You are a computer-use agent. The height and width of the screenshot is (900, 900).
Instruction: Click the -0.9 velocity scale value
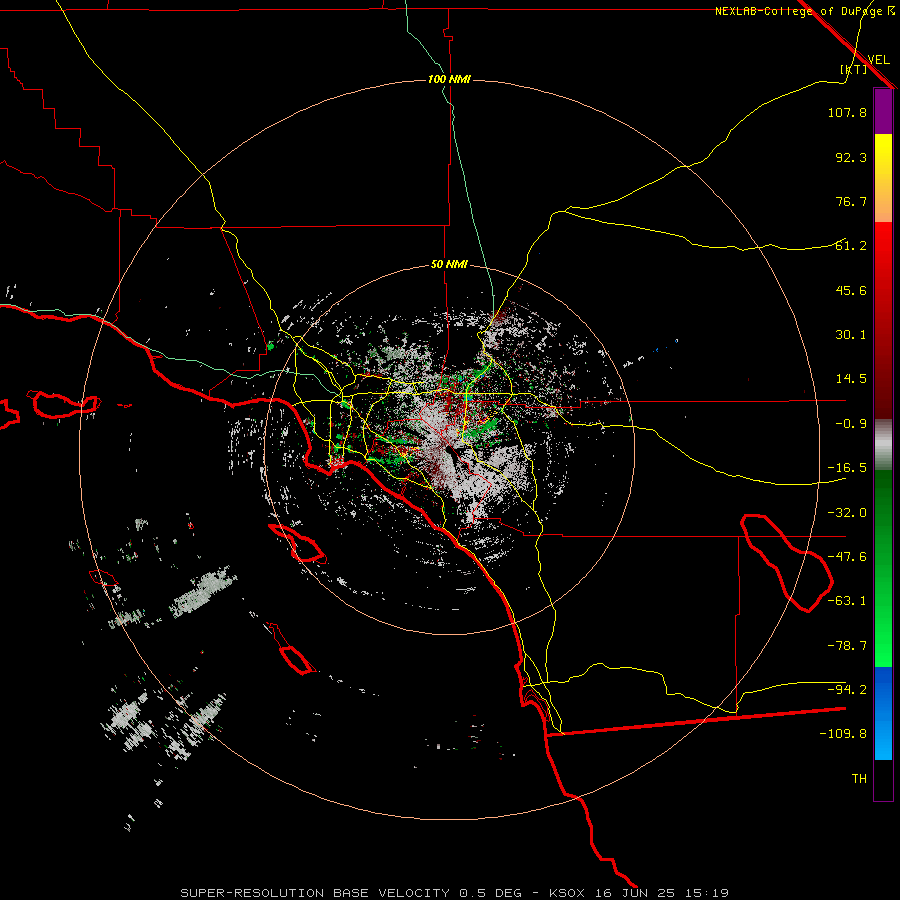(x=851, y=424)
